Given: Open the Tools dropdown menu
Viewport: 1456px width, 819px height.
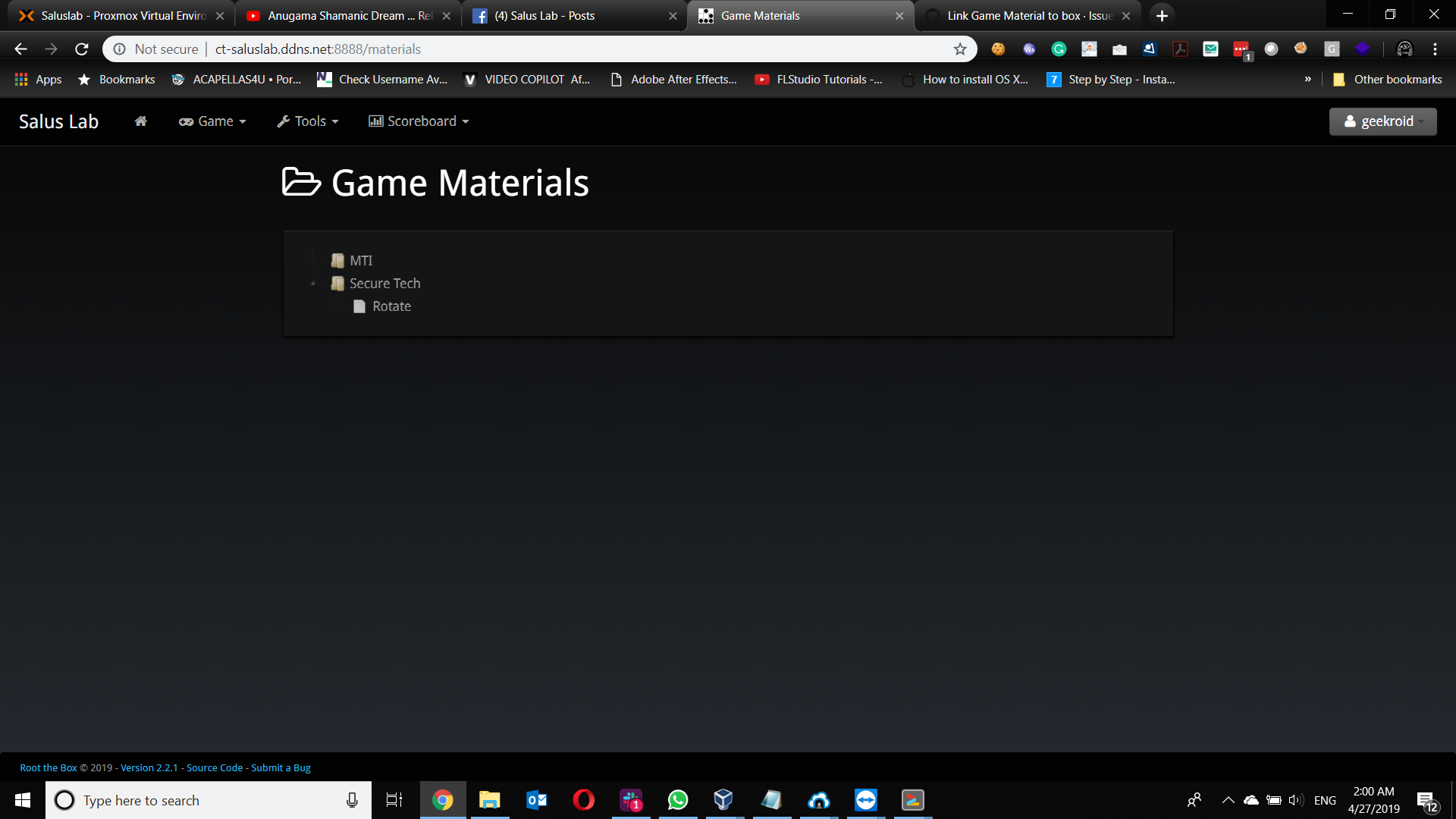Looking at the screenshot, I should tap(307, 121).
